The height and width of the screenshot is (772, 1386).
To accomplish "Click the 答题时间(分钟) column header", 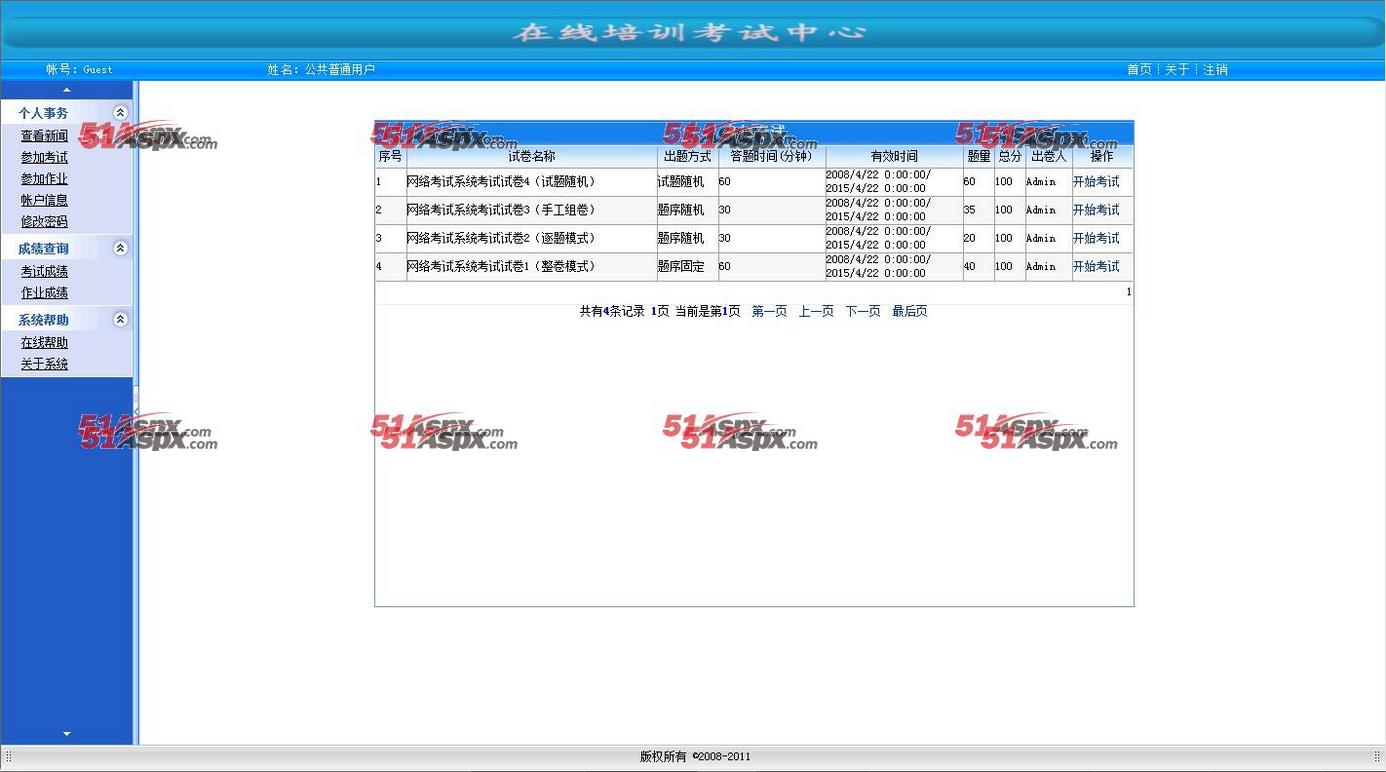I will [771, 156].
